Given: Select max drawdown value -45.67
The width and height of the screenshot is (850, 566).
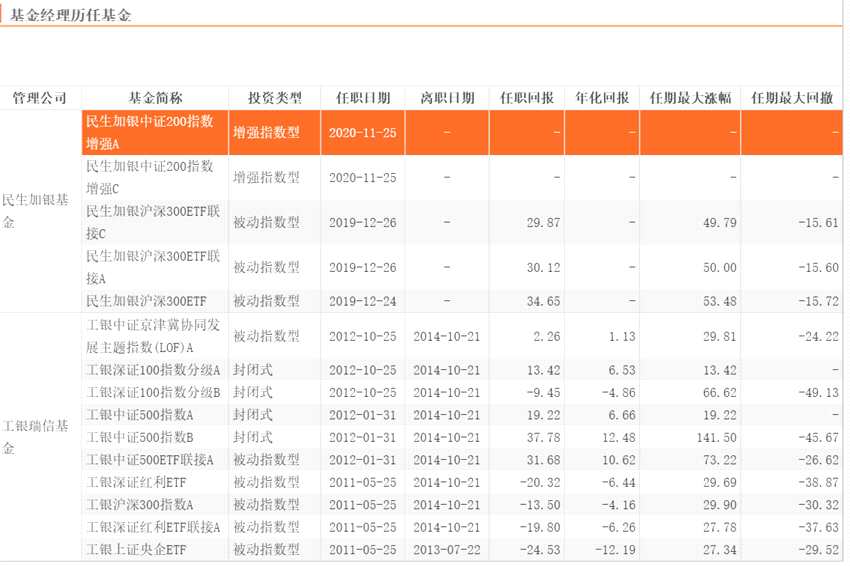Looking at the screenshot, I should tap(818, 438).
